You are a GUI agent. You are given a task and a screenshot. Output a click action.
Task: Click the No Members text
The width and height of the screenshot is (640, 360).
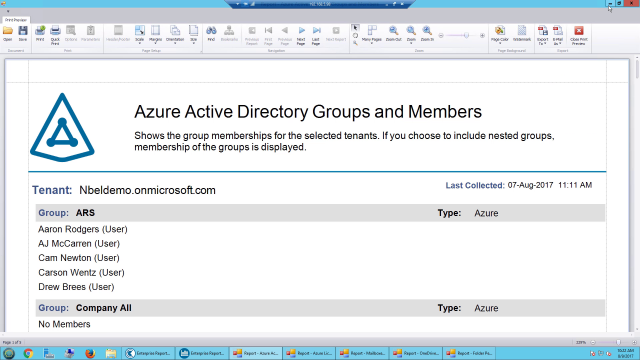pyautogui.click(x=64, y=324)
